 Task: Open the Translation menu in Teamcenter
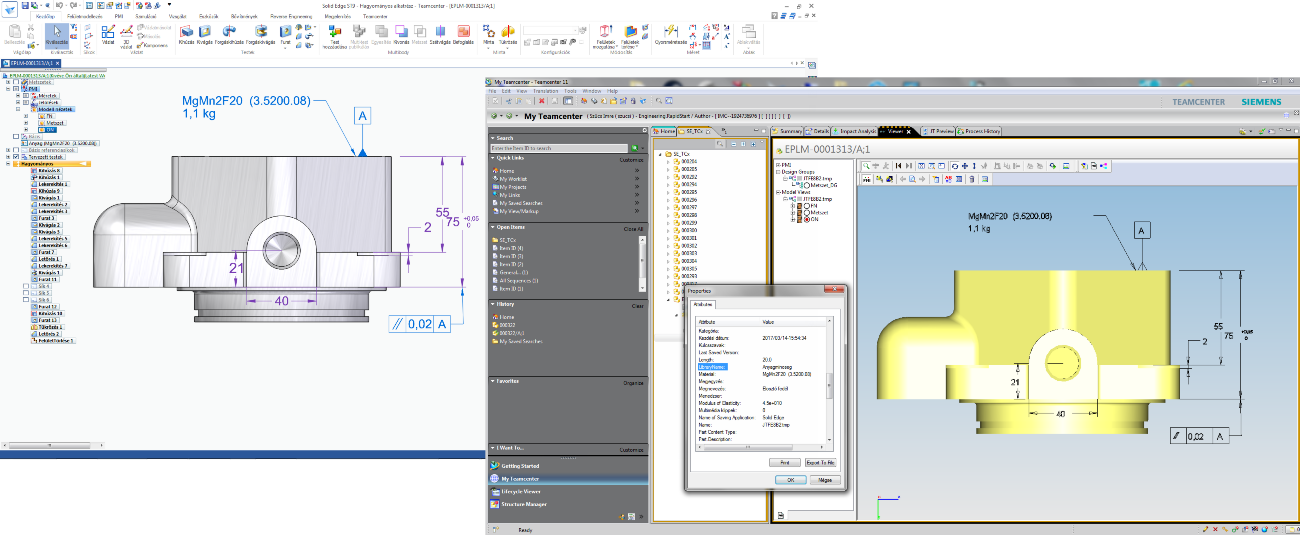[545, 91]
